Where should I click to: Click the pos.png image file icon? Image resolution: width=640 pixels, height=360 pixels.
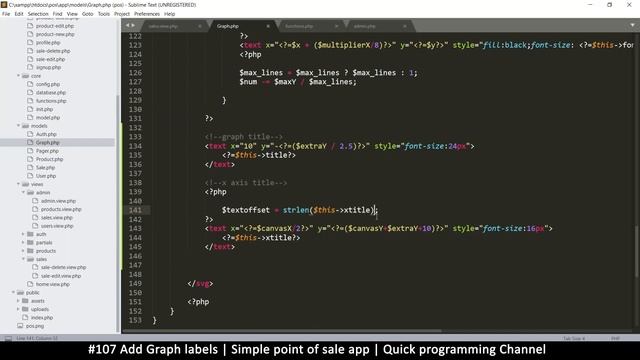click(x=20, y=326)
